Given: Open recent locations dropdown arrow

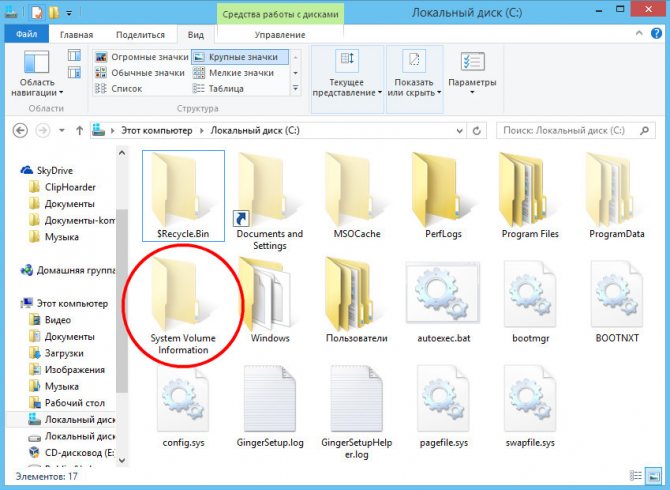Looking at the screenshot, I should (62, 130).
